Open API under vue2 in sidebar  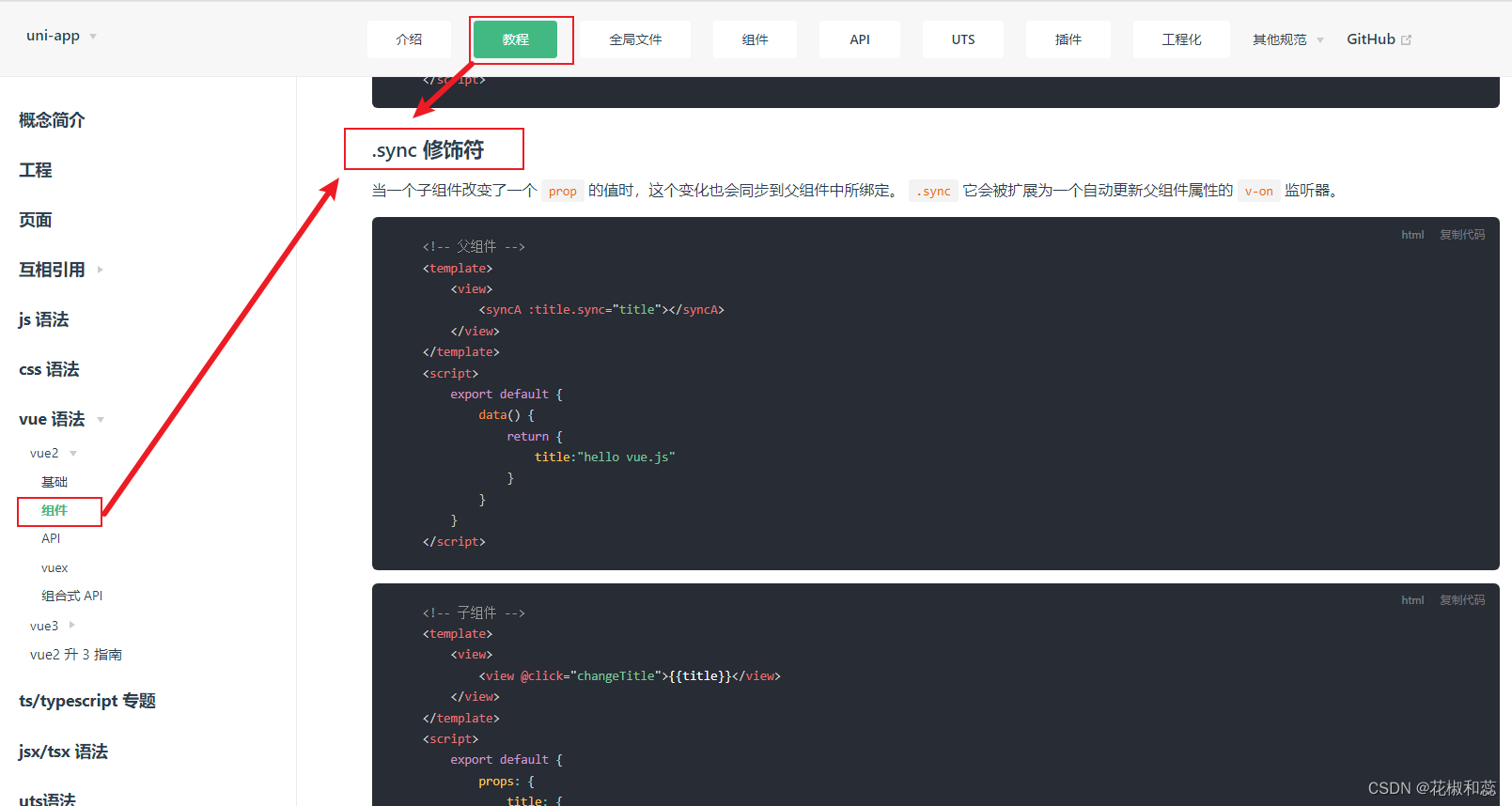pyautogui.click(x=51, y=538)
